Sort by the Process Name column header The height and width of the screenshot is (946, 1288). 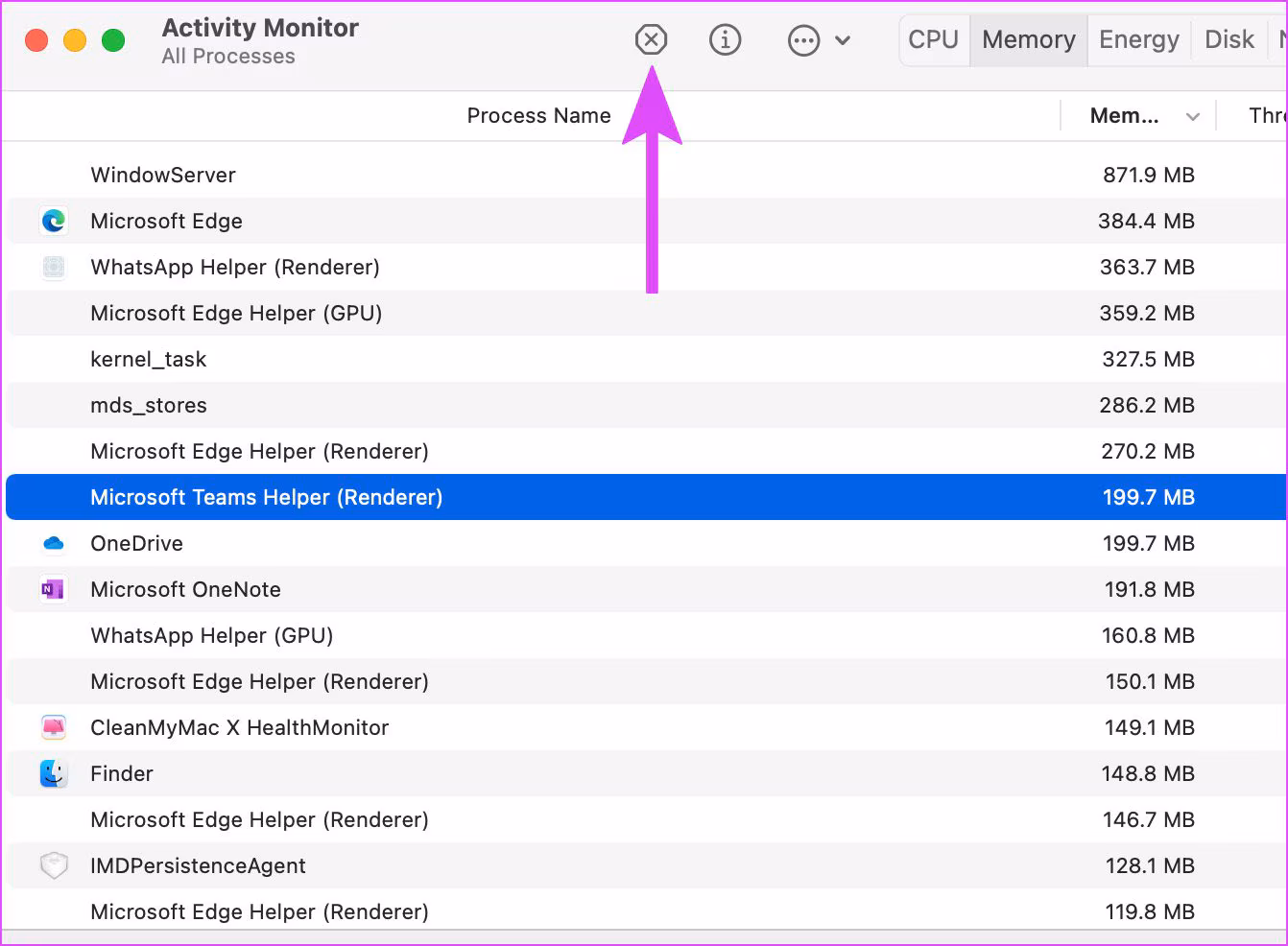(x=538, y=116)
